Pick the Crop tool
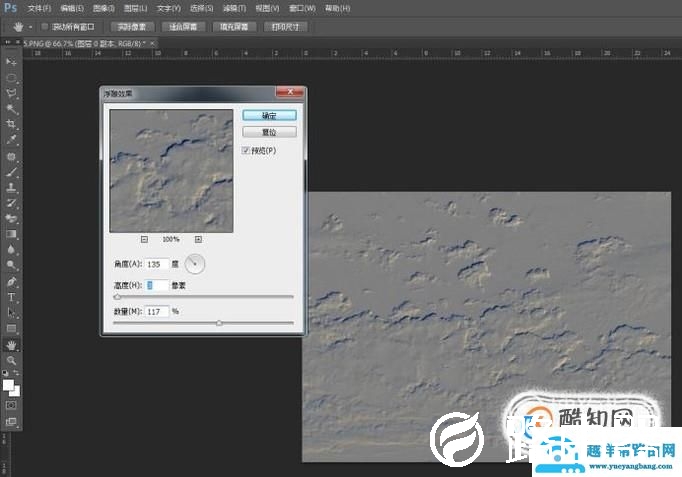The height and width of the screenshot is (477, 682). 12,125
